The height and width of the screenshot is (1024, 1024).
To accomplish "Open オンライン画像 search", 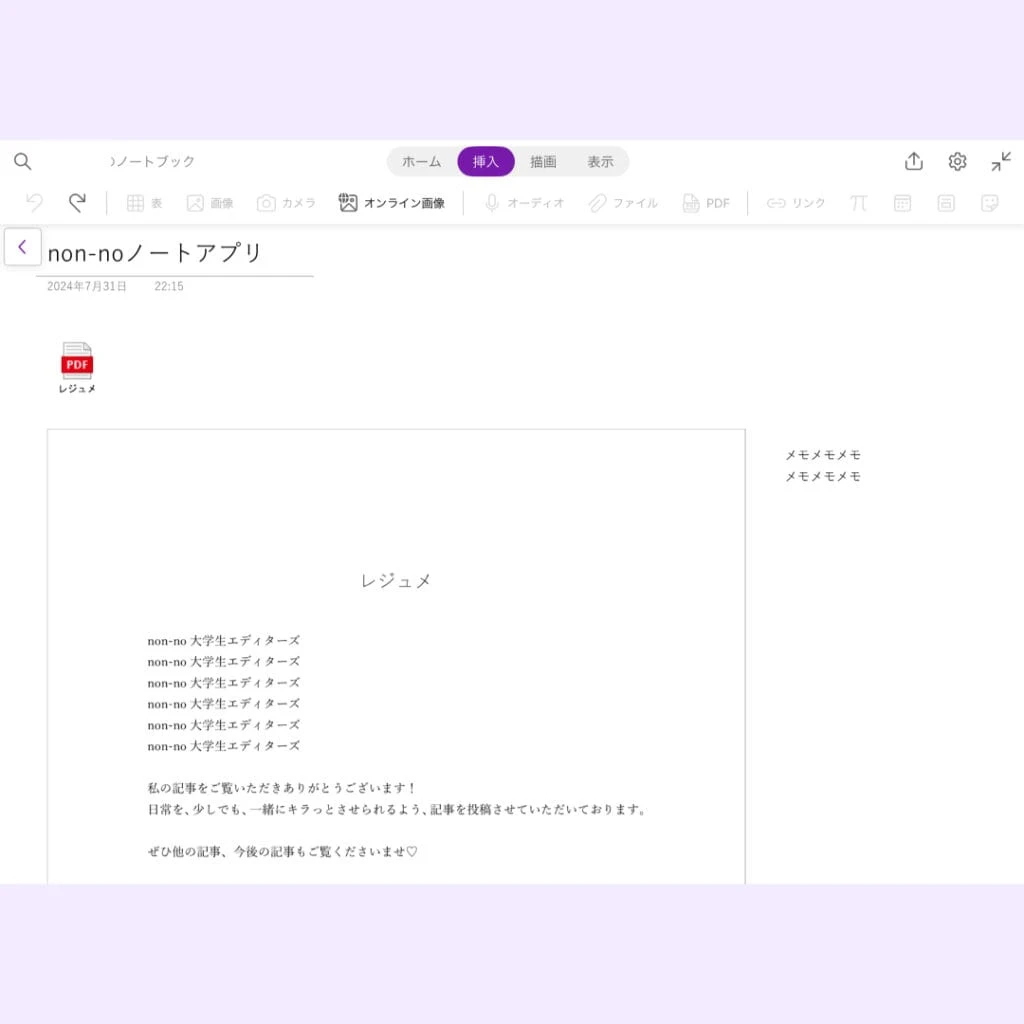I will point(391,203).
